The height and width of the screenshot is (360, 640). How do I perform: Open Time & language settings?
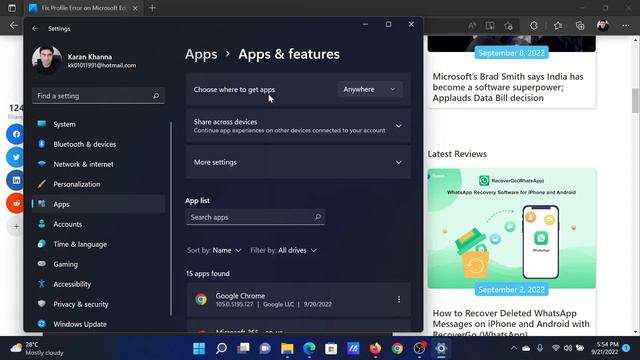[98, 244]
